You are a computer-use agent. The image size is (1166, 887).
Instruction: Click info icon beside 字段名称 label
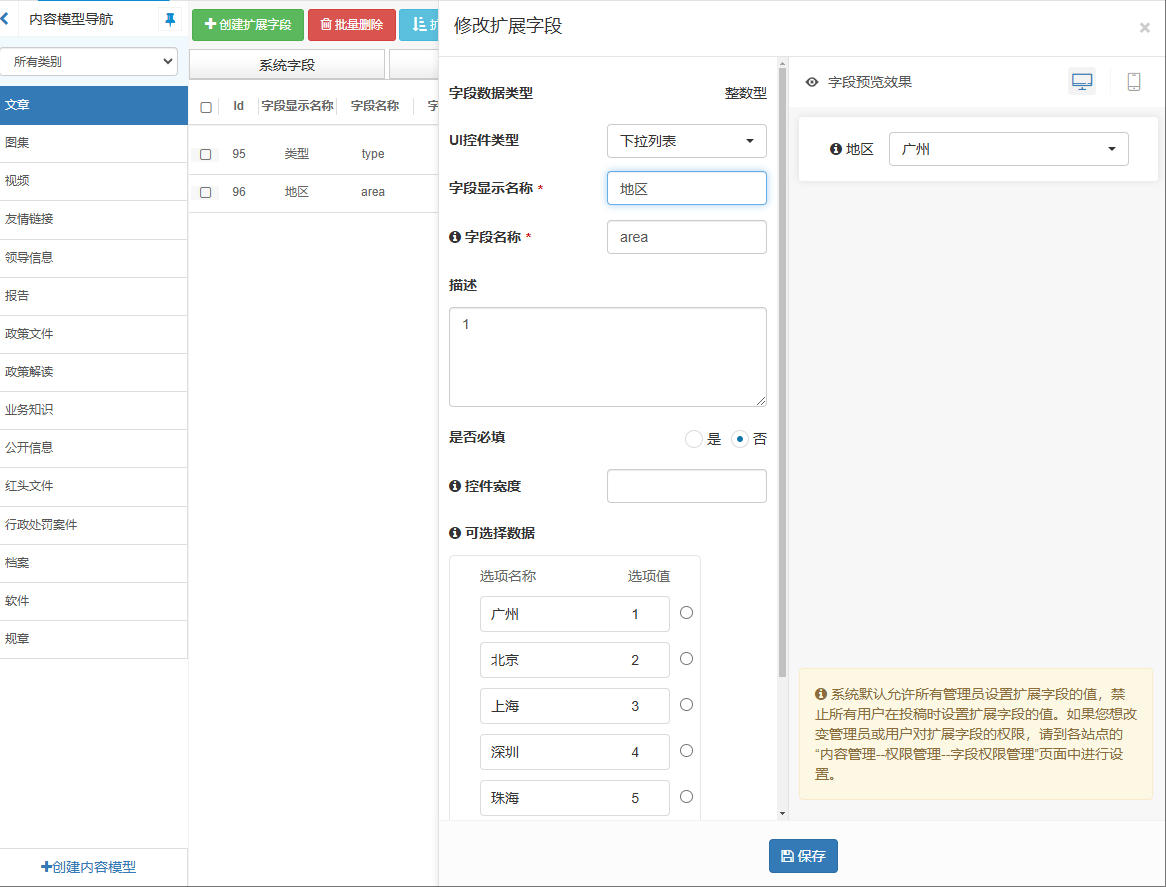(x=455, y=237)
